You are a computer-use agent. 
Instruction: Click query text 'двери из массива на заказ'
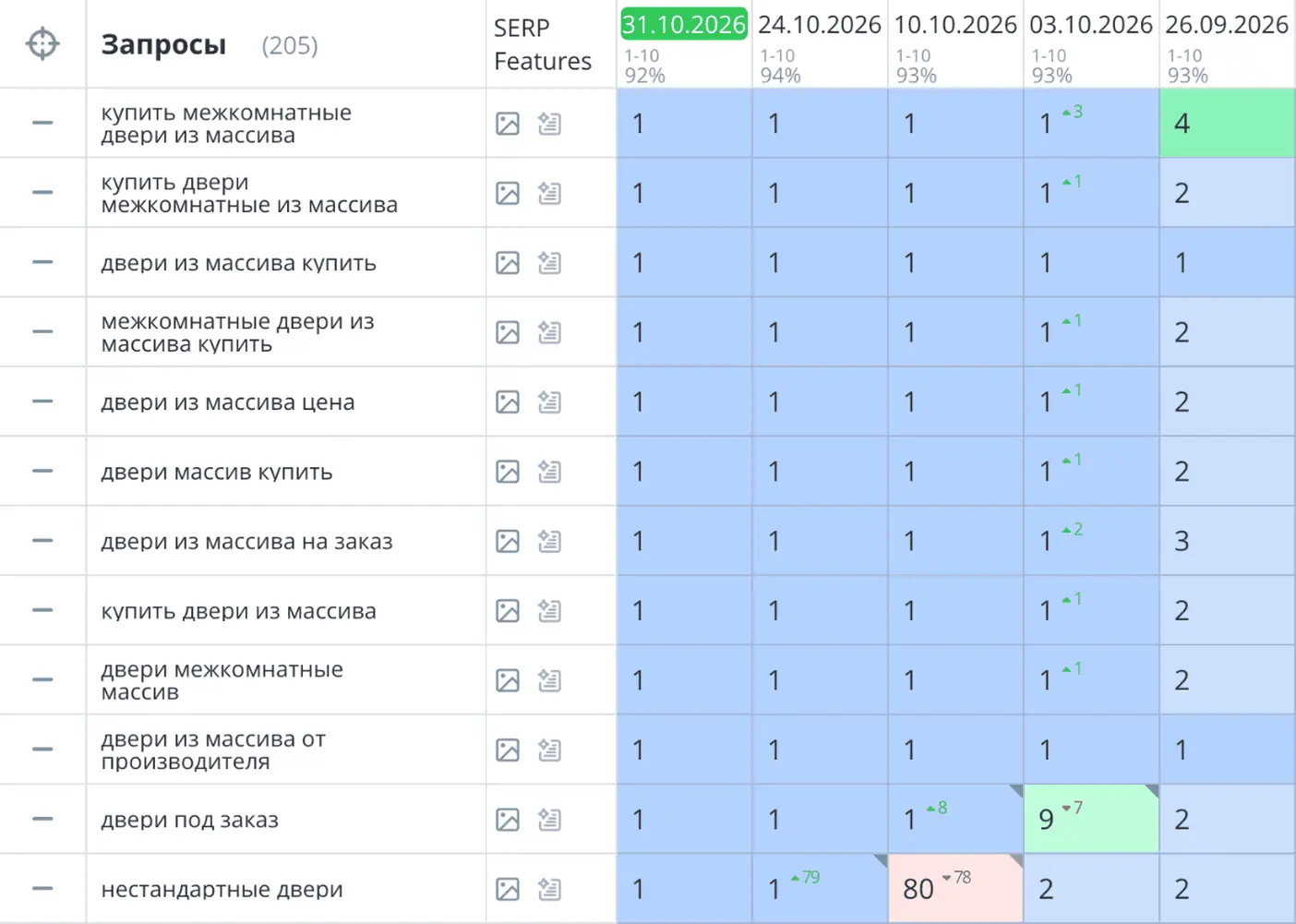coord(246,542)
